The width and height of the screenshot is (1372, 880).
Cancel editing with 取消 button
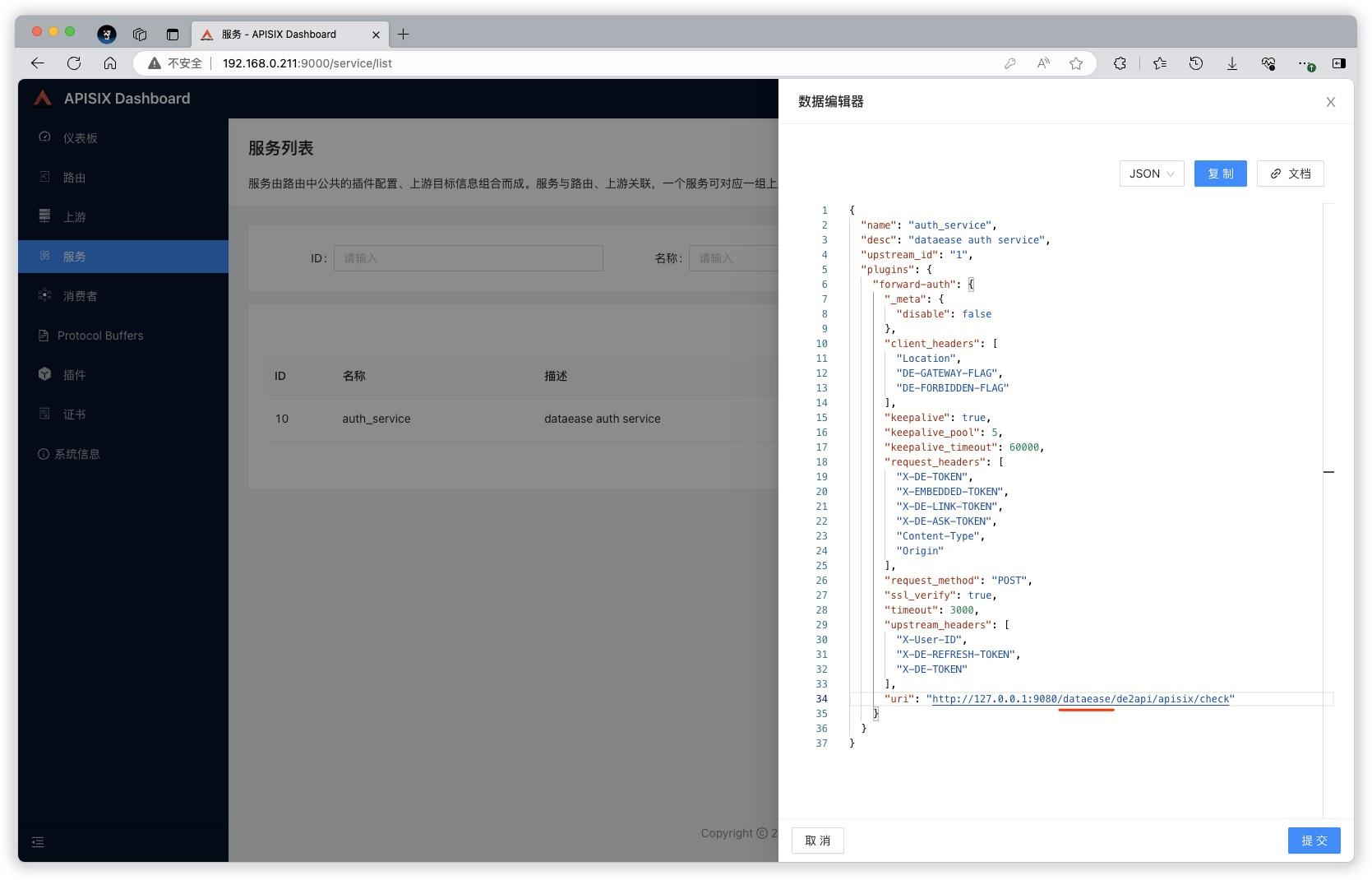(x=817, y=841)
